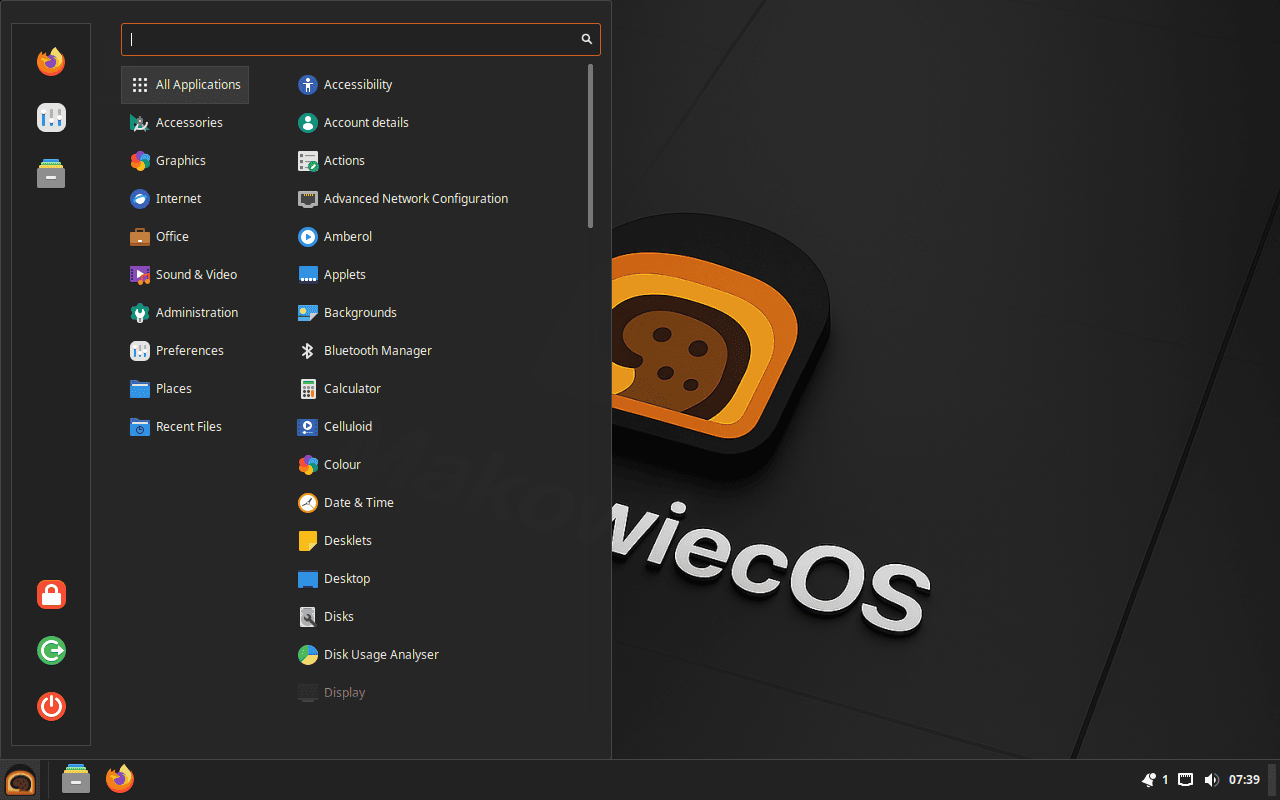Launch Disk Usage Analyser icon
Viewport: 1280px width, 800px height.
308,655
